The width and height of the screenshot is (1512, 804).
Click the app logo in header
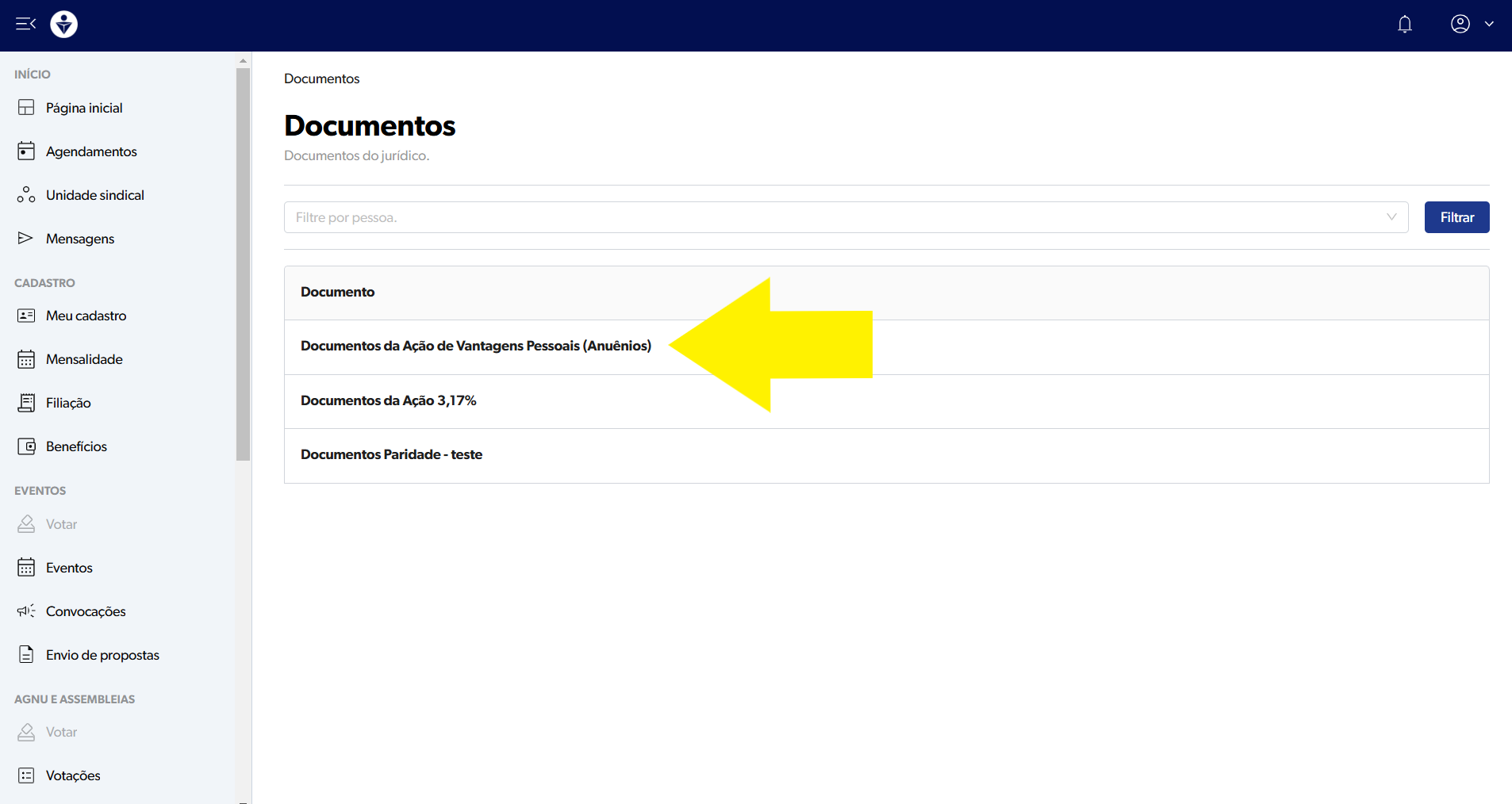[64, 25]
